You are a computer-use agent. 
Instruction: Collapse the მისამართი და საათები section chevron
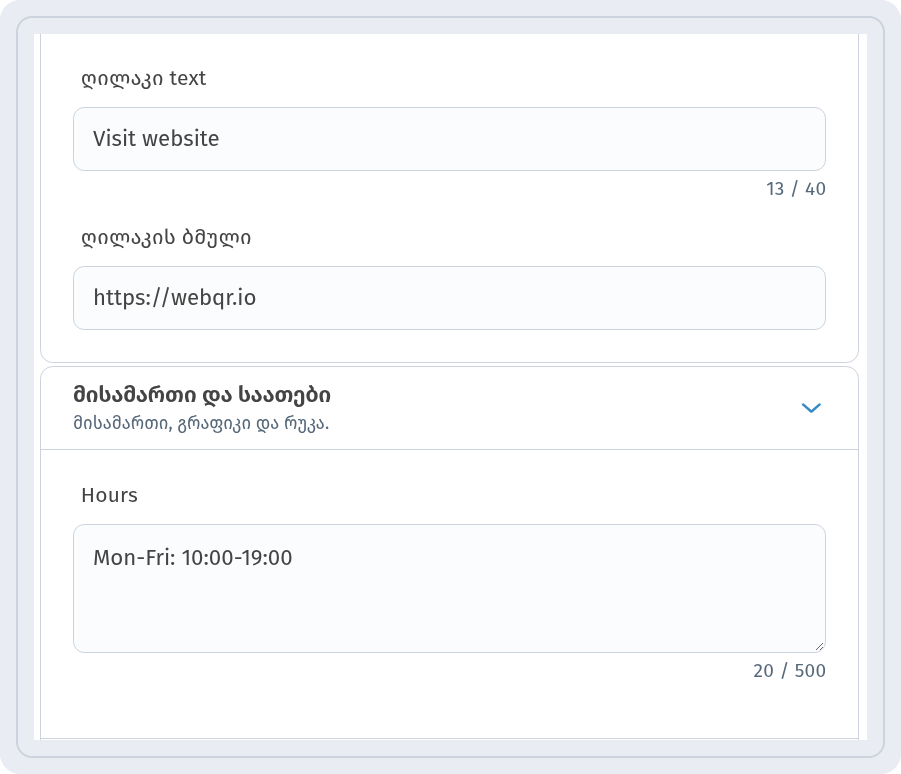811,408
